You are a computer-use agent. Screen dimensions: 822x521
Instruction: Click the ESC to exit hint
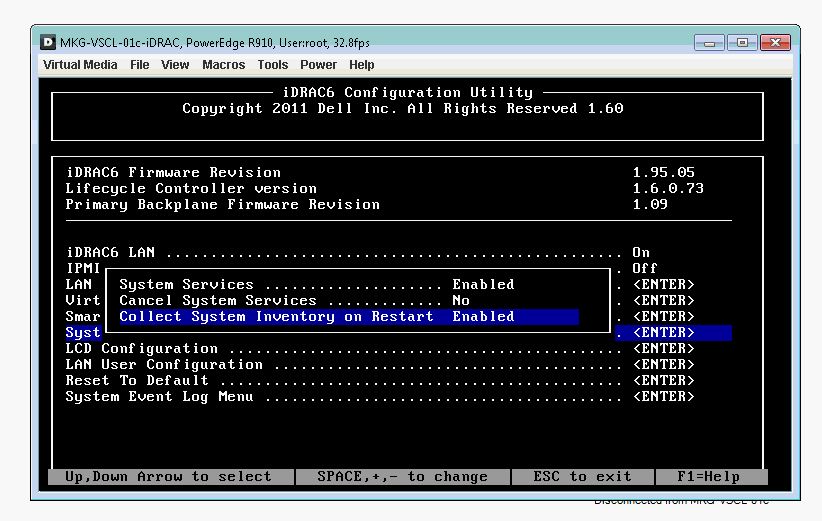click(582, 476)
